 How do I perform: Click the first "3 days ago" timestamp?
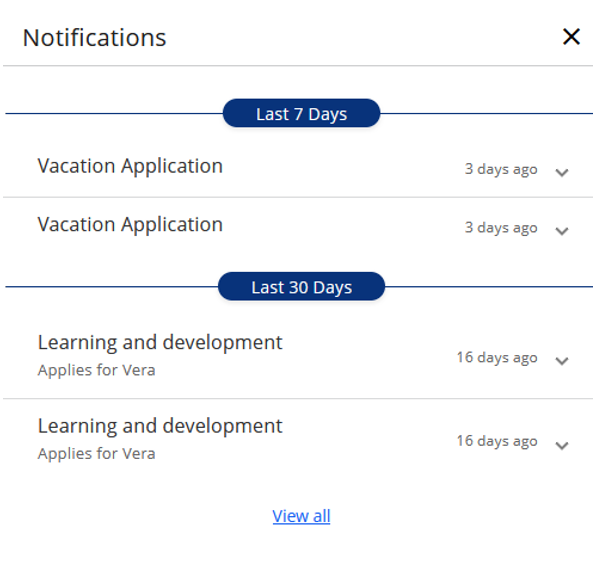[501, 169]
